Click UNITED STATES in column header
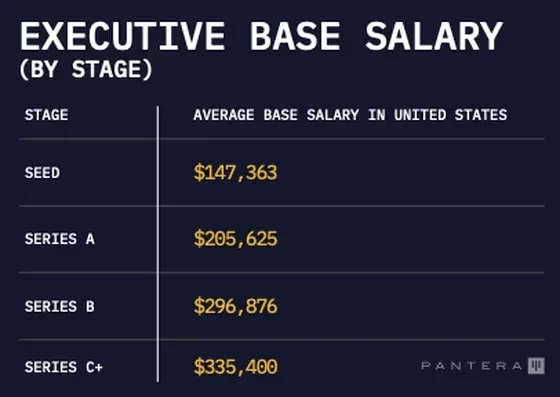This screenshot has width=560, height=397. coord(450,115)
